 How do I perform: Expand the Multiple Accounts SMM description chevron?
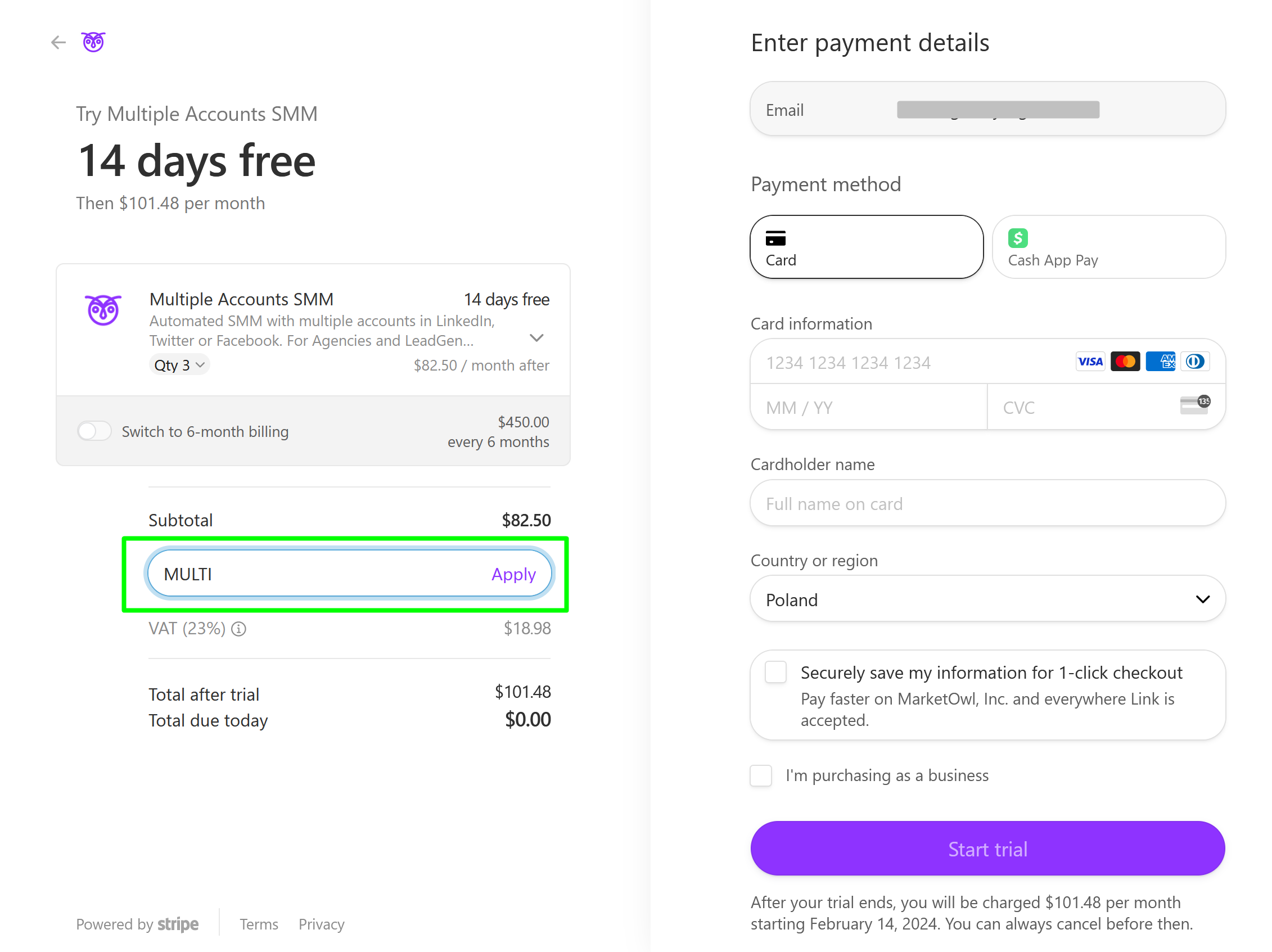tap(536, 337)
